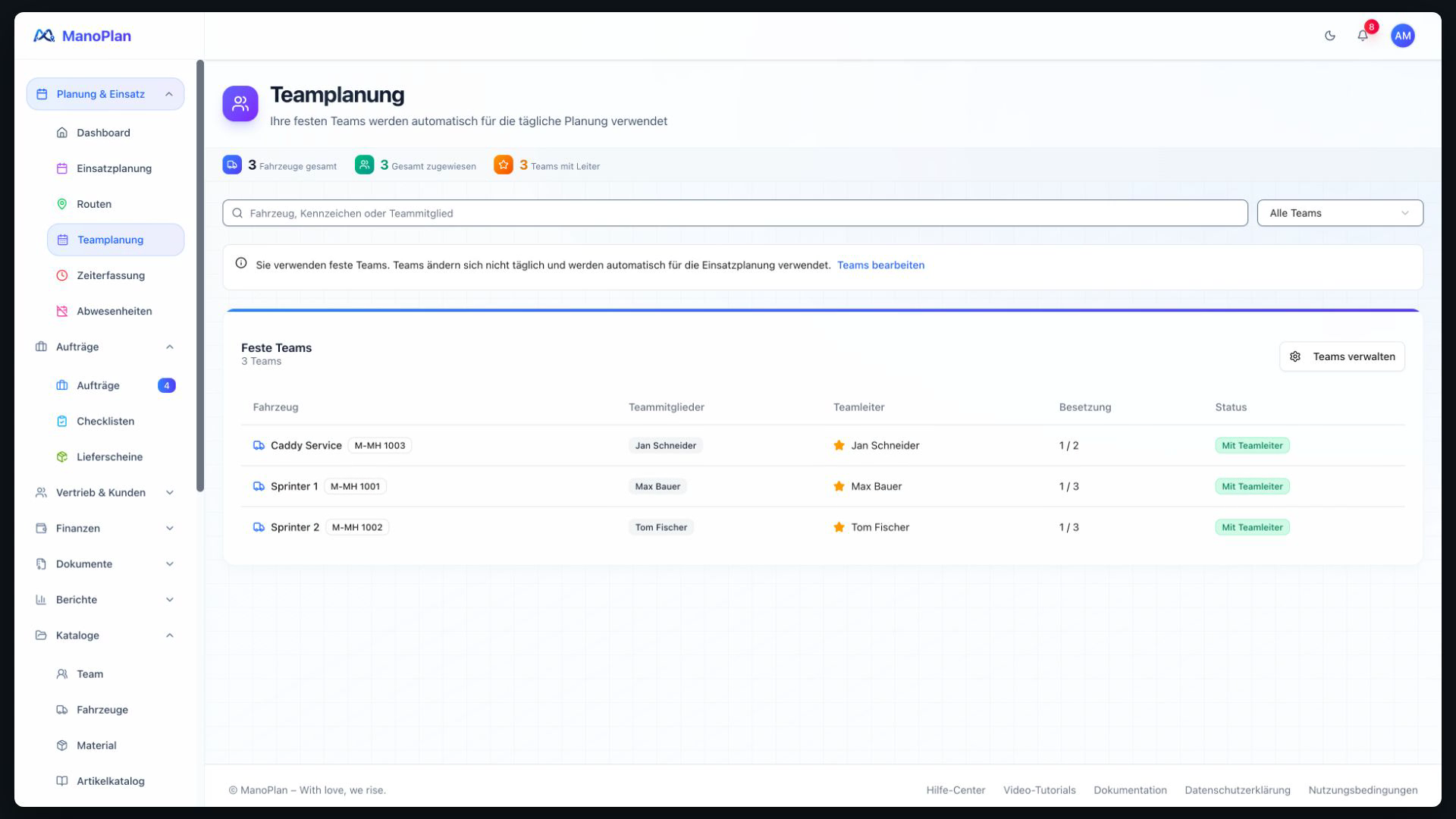Click the ManoPlan logo
Viewport: 1456px width, 819px height.
82,36
